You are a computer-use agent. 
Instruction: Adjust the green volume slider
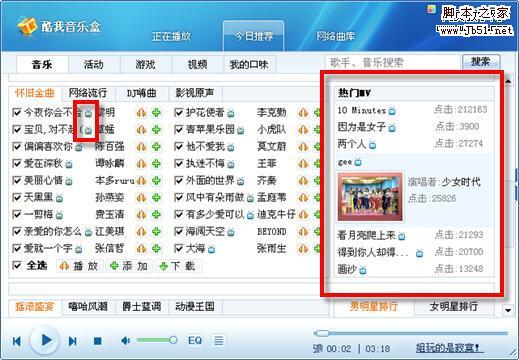(157, 340)
